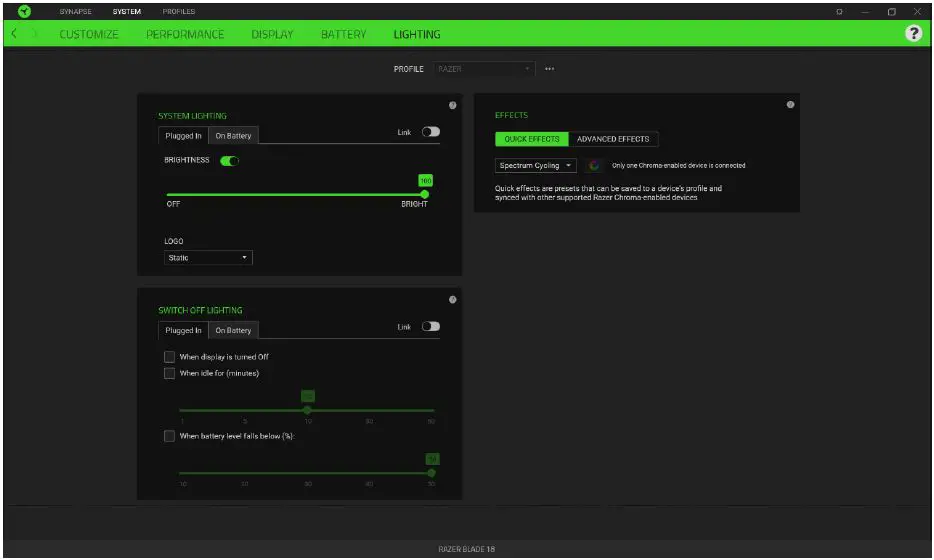The width and height of the screenshot is (934, 560).
Task: Switch to the Display tab
Action: [272, 35]
